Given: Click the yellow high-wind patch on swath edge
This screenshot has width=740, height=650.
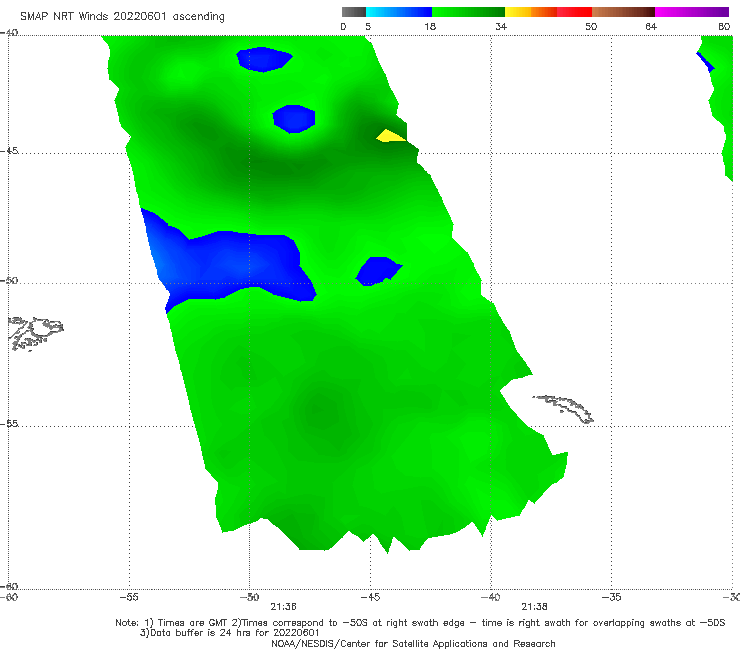Looking at the screenshot, I should (390, 136).
